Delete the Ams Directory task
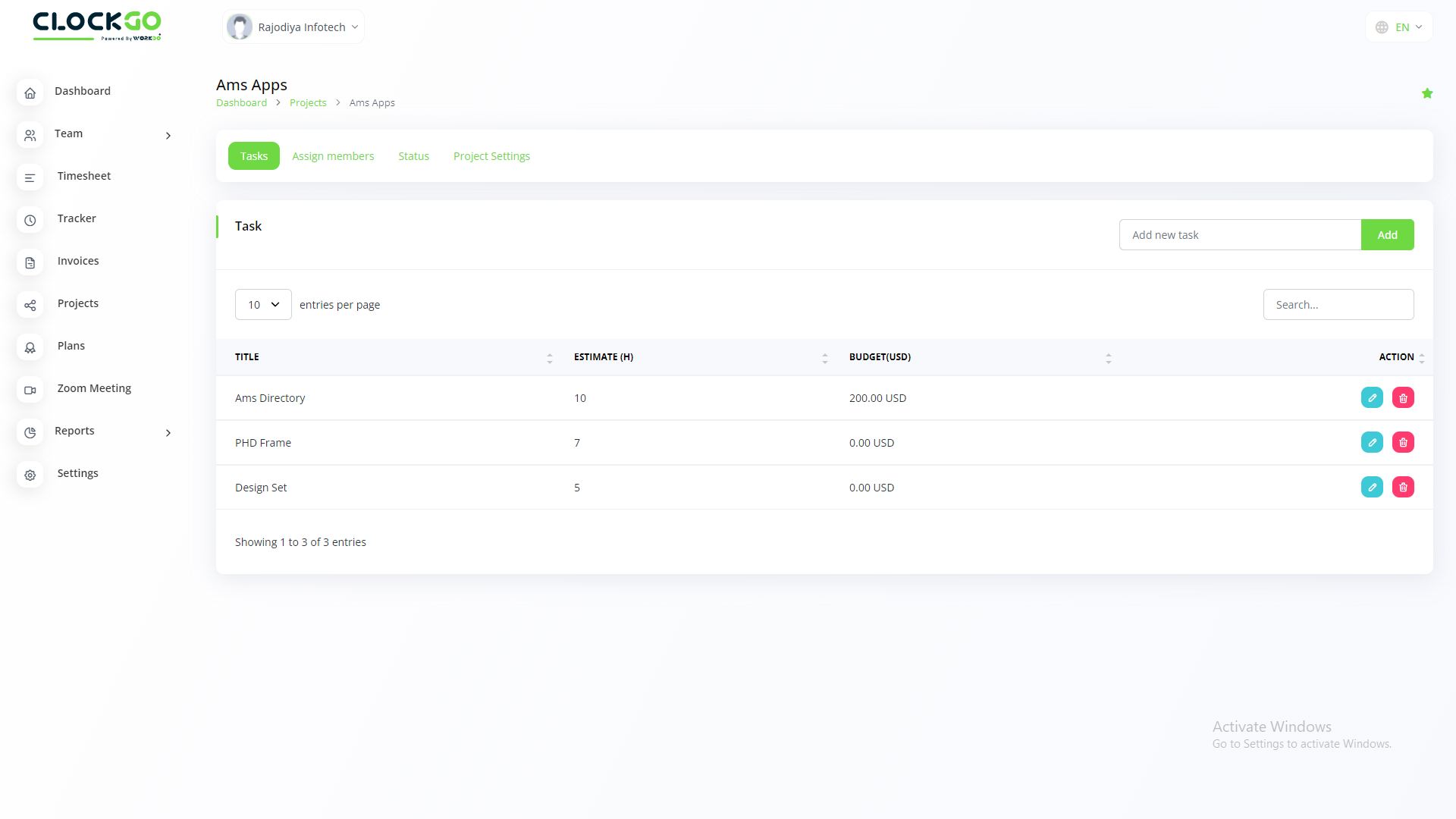 coord(1403,397)
